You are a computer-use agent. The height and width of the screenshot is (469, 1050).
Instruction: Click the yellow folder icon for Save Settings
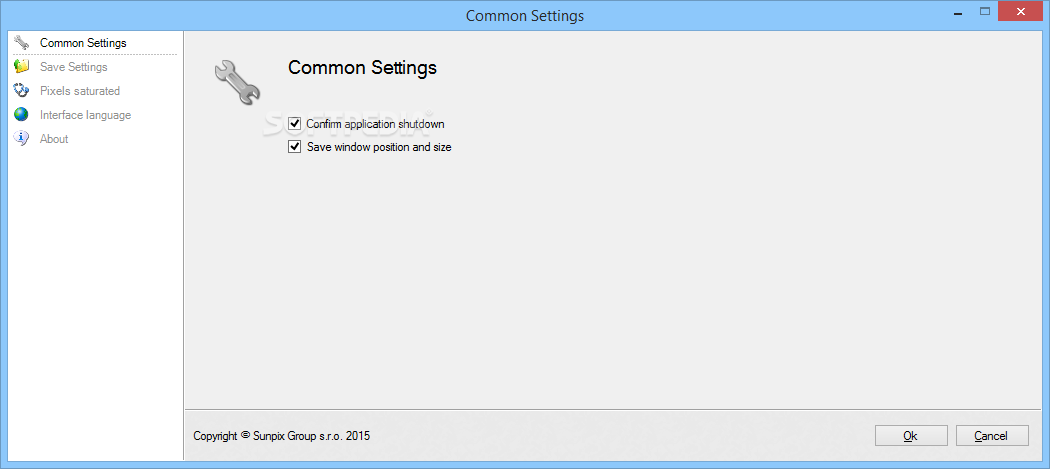click(x=21, y=66)
